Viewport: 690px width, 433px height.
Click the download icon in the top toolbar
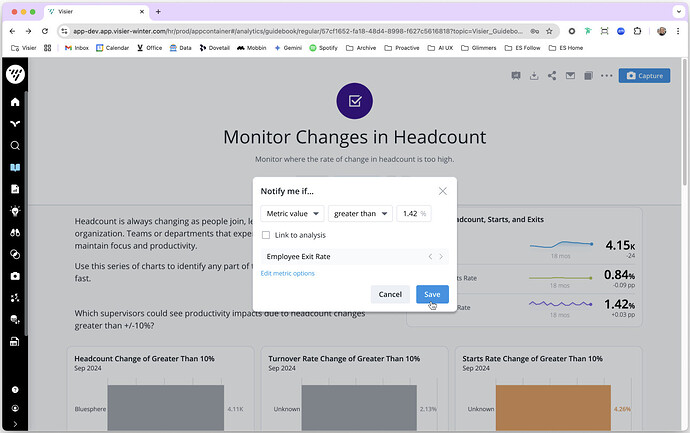point(534,76)
